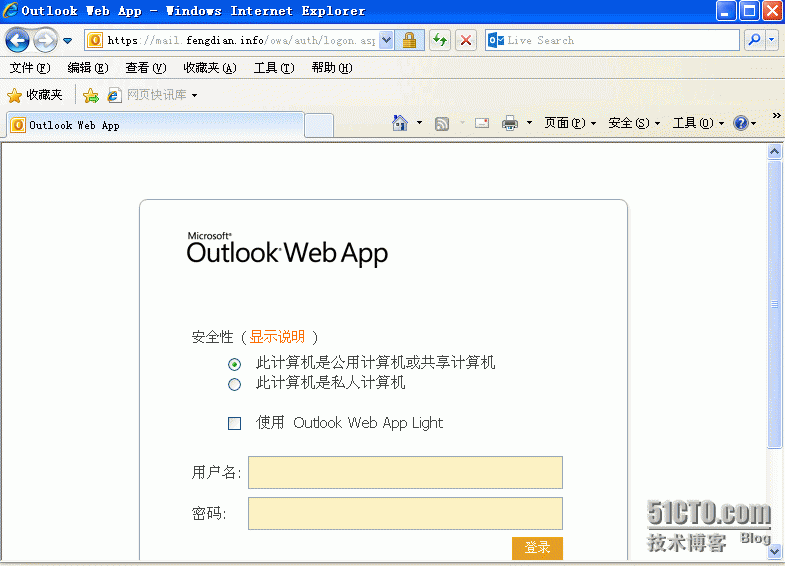Open the 收藏夹(A) menu
This screenshot has height=566, width=785.
[210, 68]
